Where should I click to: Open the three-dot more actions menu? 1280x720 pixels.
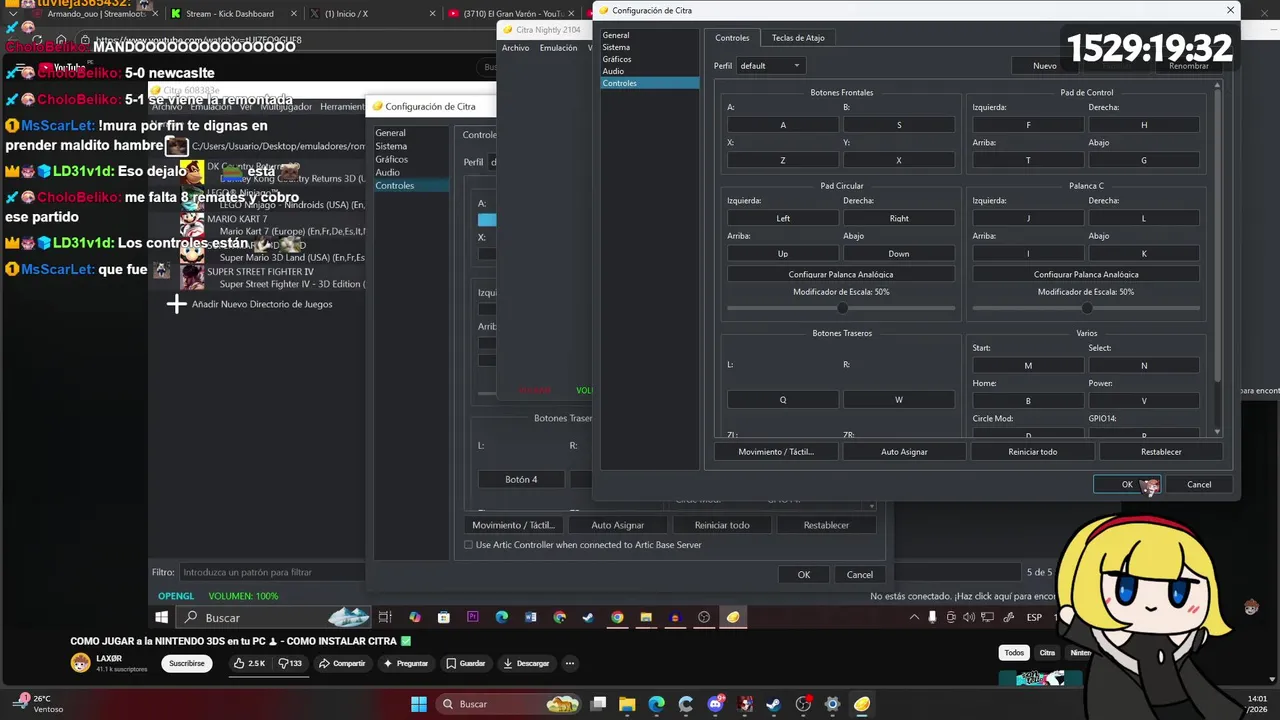pos(570,663)
